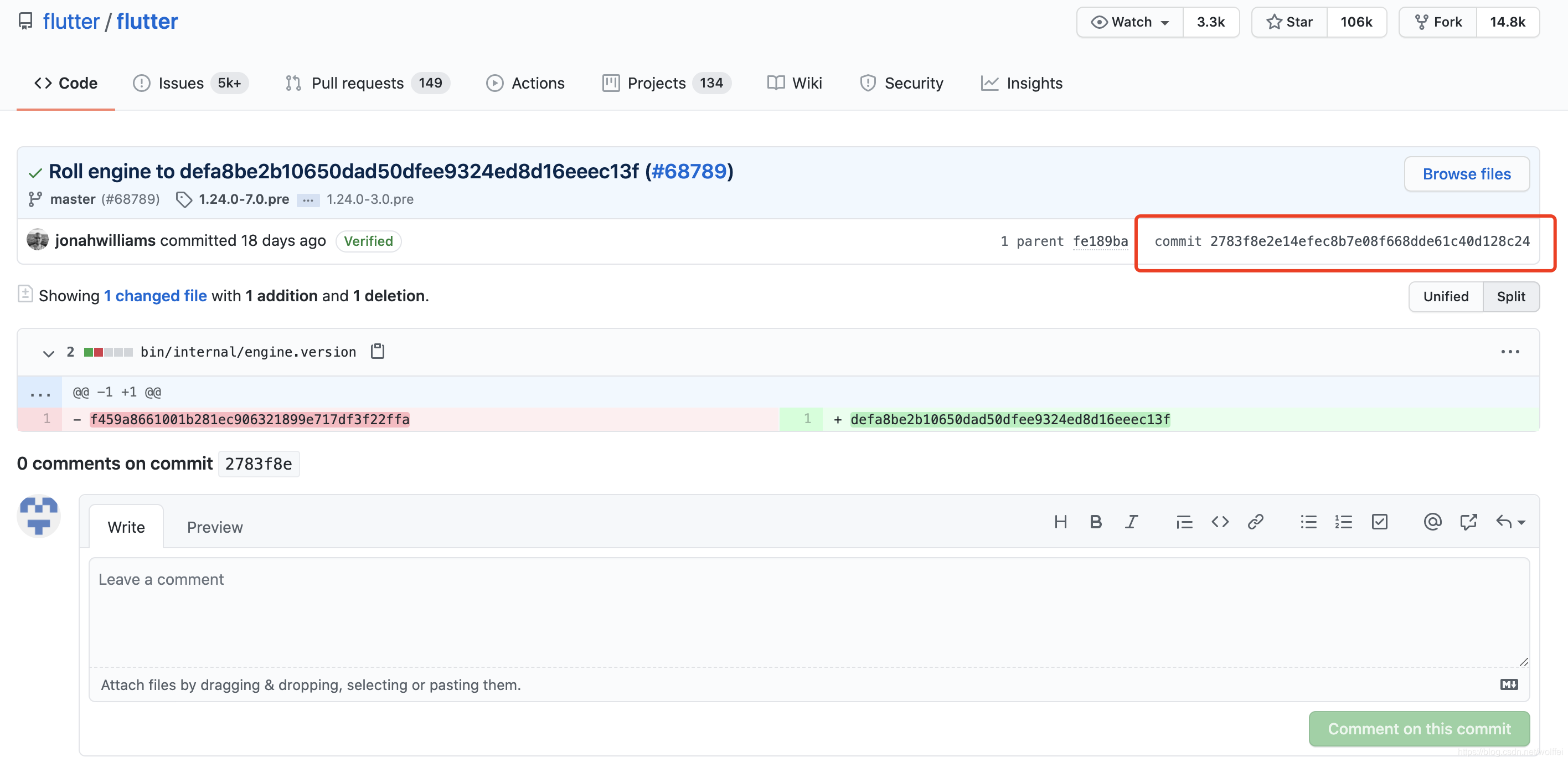This screenshot has height=762, width=1568.
Task: Click the heading format icon in the editor
Action: pyautogui.click(x=1060, y=522)
